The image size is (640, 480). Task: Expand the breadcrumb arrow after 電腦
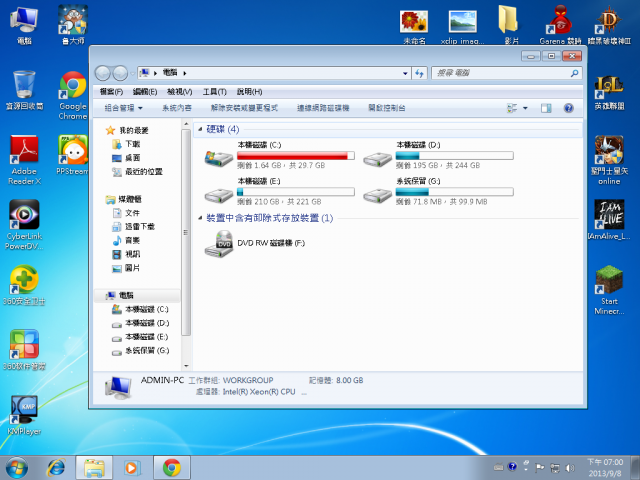185,73
